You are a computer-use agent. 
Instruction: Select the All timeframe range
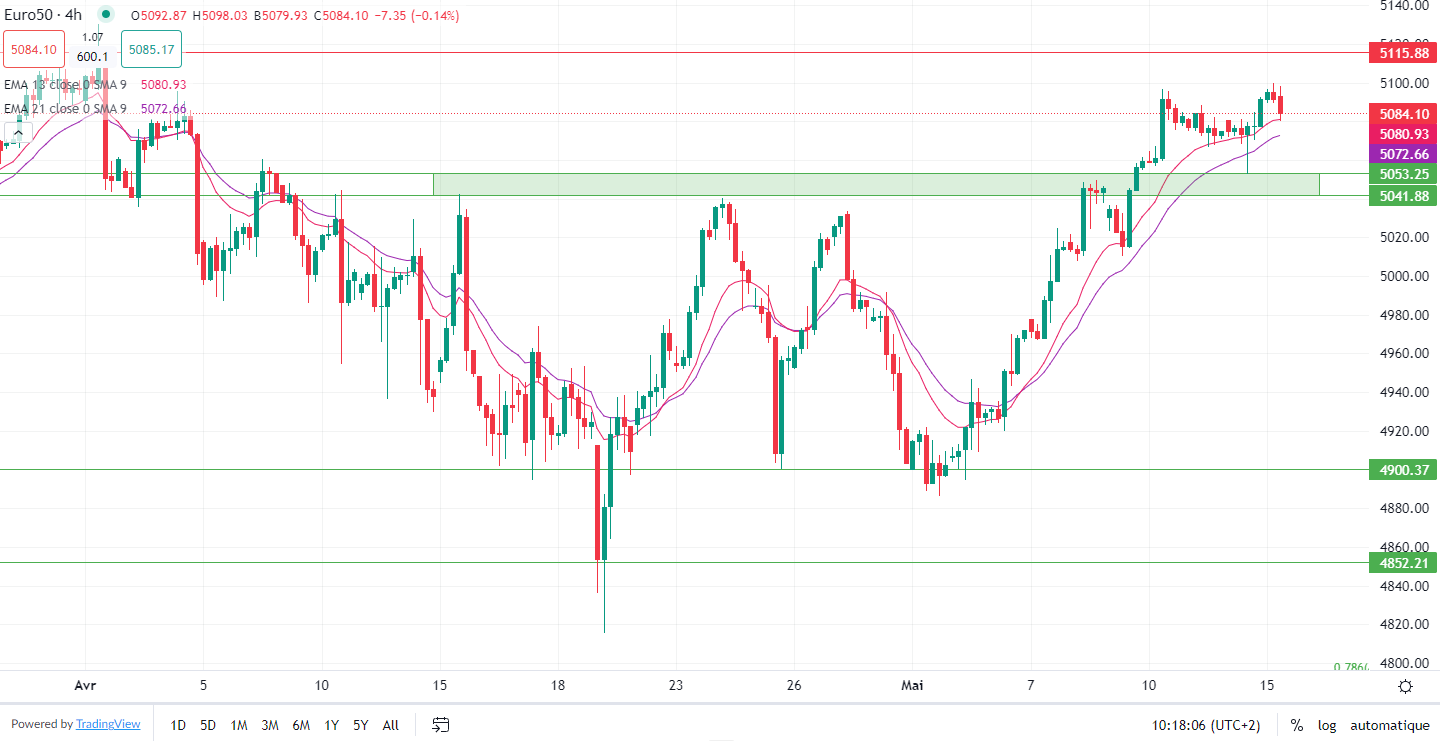click(390, 725)
